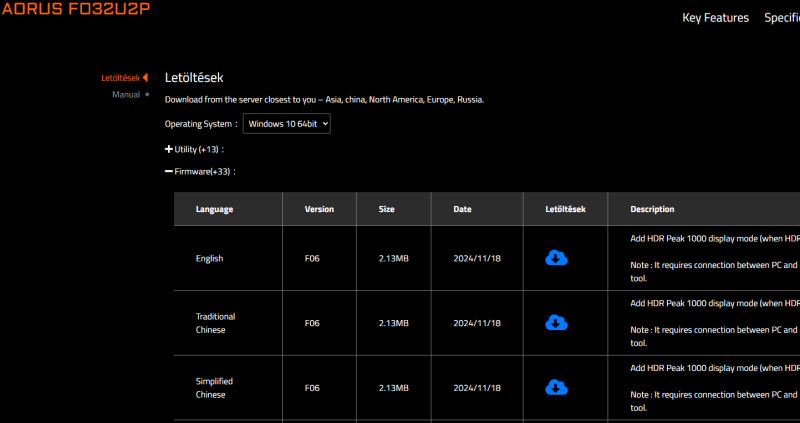The width and height of the screenshot is (800, 423).
Task: Click server download instruction text
Action: pyautogui.click(x=324, y=100)
